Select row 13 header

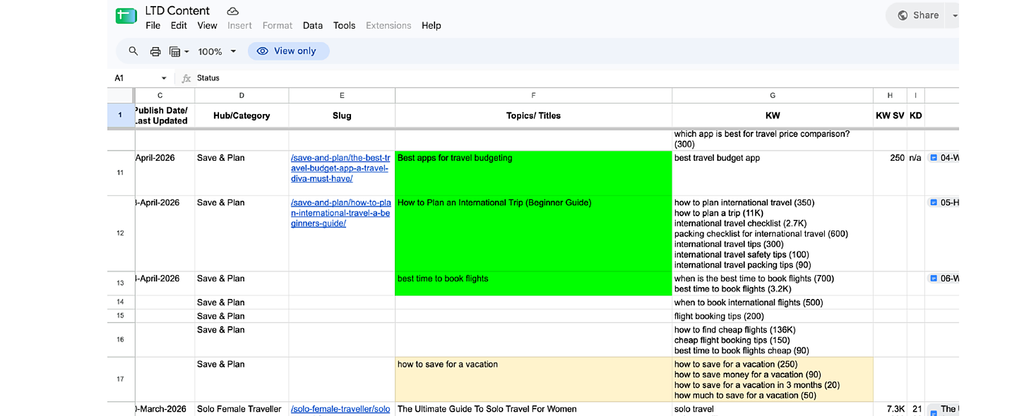point(120,283)
